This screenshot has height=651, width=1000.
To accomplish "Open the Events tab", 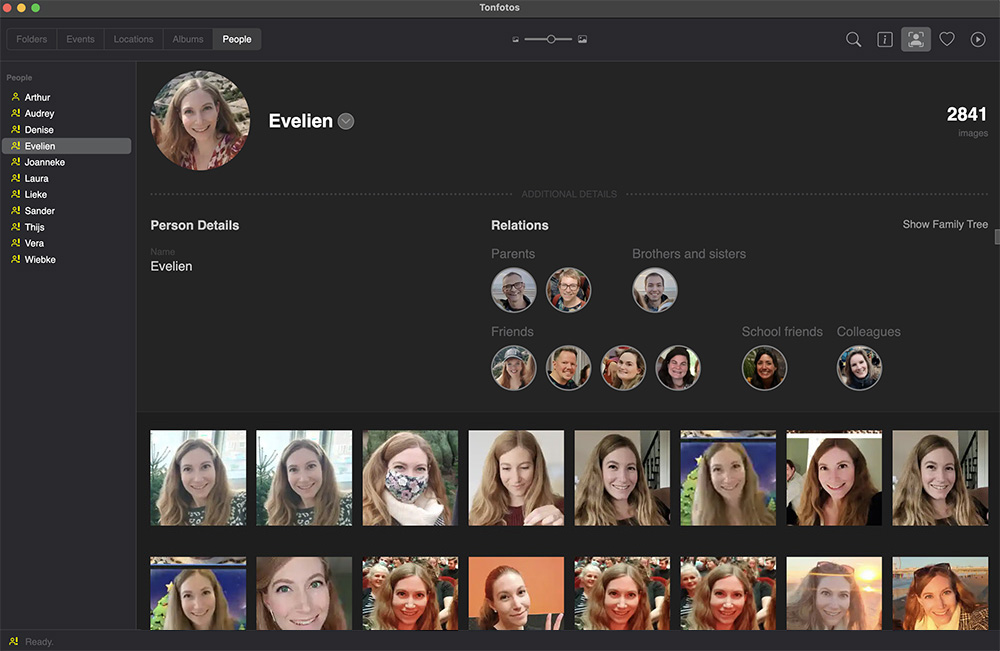I will pos(80,40).
